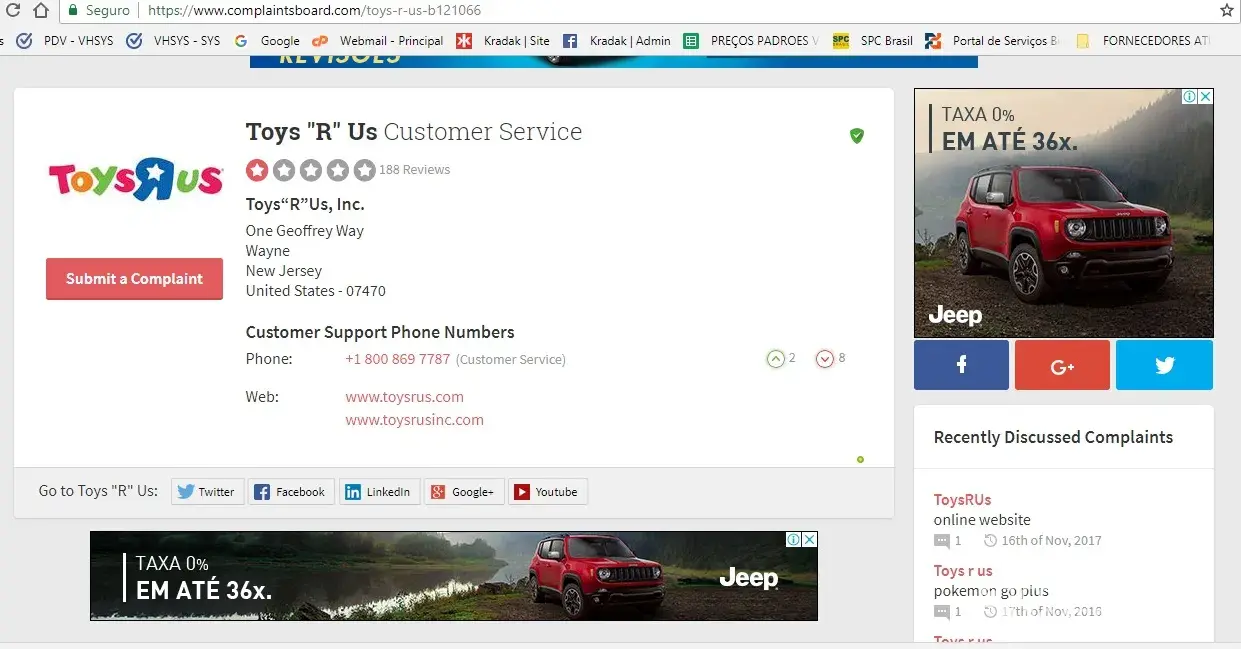The width and height of the screenshot is (1241, 649).
Task: Click the phone number +1 800 869 7787
Action: pos(398,359)
